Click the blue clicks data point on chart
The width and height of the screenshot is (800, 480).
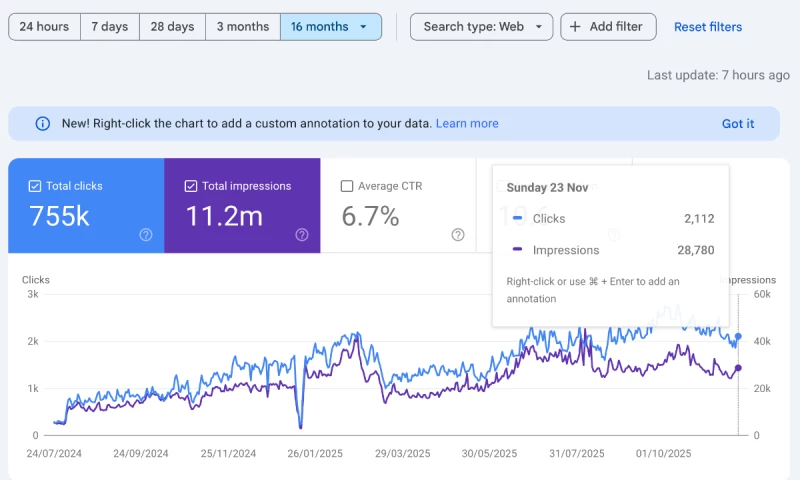pos(738,337)
